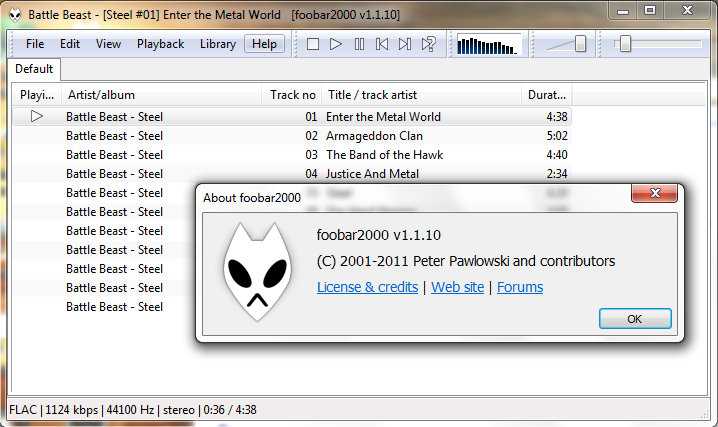718x427 pixels.
Task: Click the spectrum visualizer in toolbar
Action: click(489, 44)
